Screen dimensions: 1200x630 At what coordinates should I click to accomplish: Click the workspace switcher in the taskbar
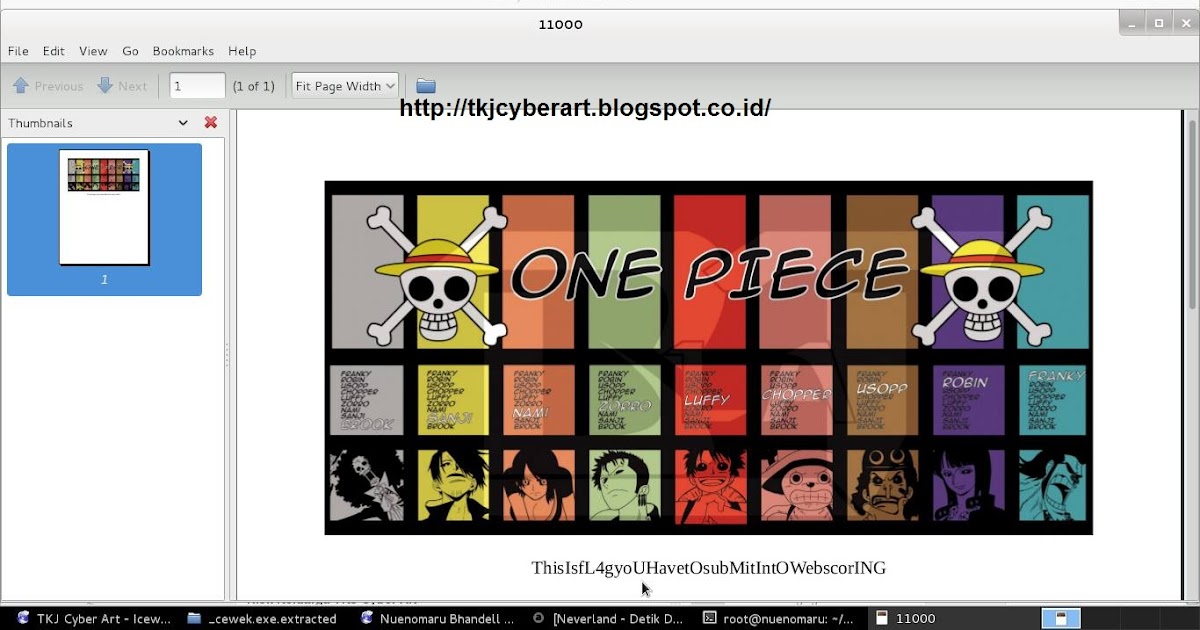(1061, 619)
